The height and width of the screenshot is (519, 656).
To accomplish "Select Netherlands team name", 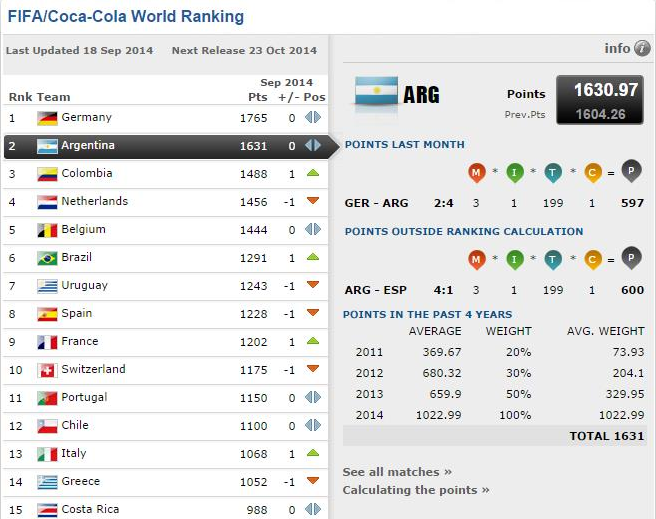I will pyautogui.click(x=95, y=201).
